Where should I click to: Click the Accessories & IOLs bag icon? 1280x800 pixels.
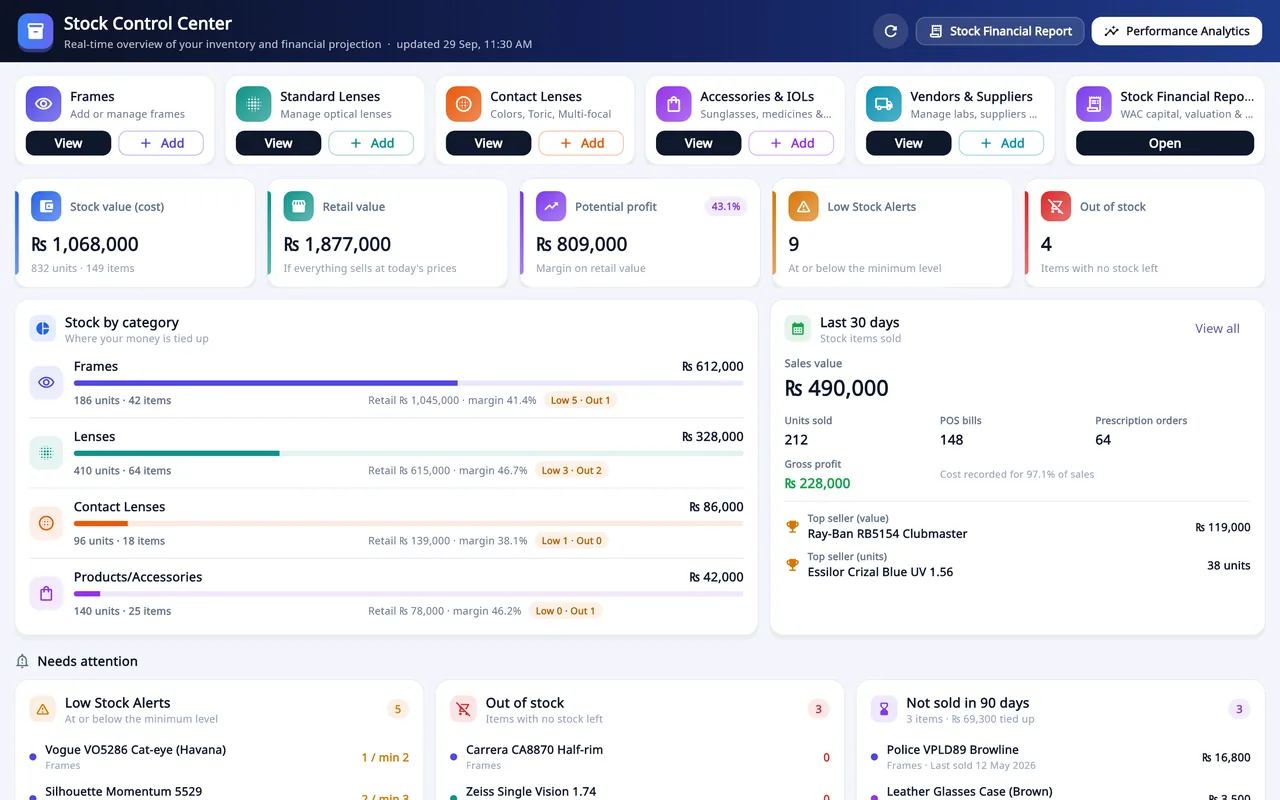pyautogui.click(x=674, y=104)
